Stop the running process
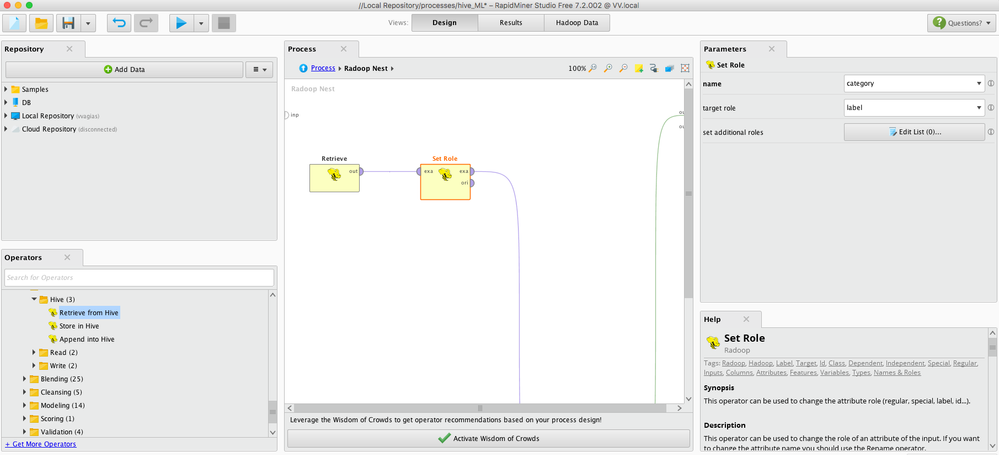Image resolution: width=999 pixels, height=455 pixels. [224, 23]
